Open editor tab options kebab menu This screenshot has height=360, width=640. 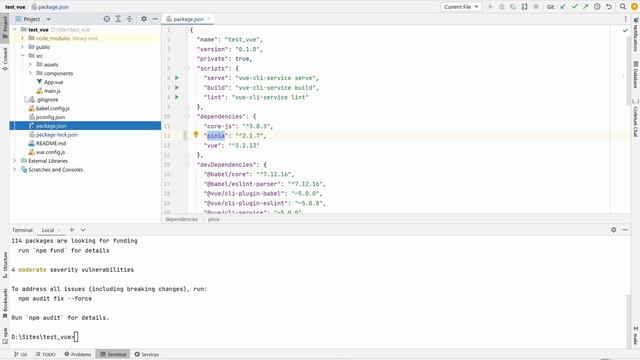(625, 19)
